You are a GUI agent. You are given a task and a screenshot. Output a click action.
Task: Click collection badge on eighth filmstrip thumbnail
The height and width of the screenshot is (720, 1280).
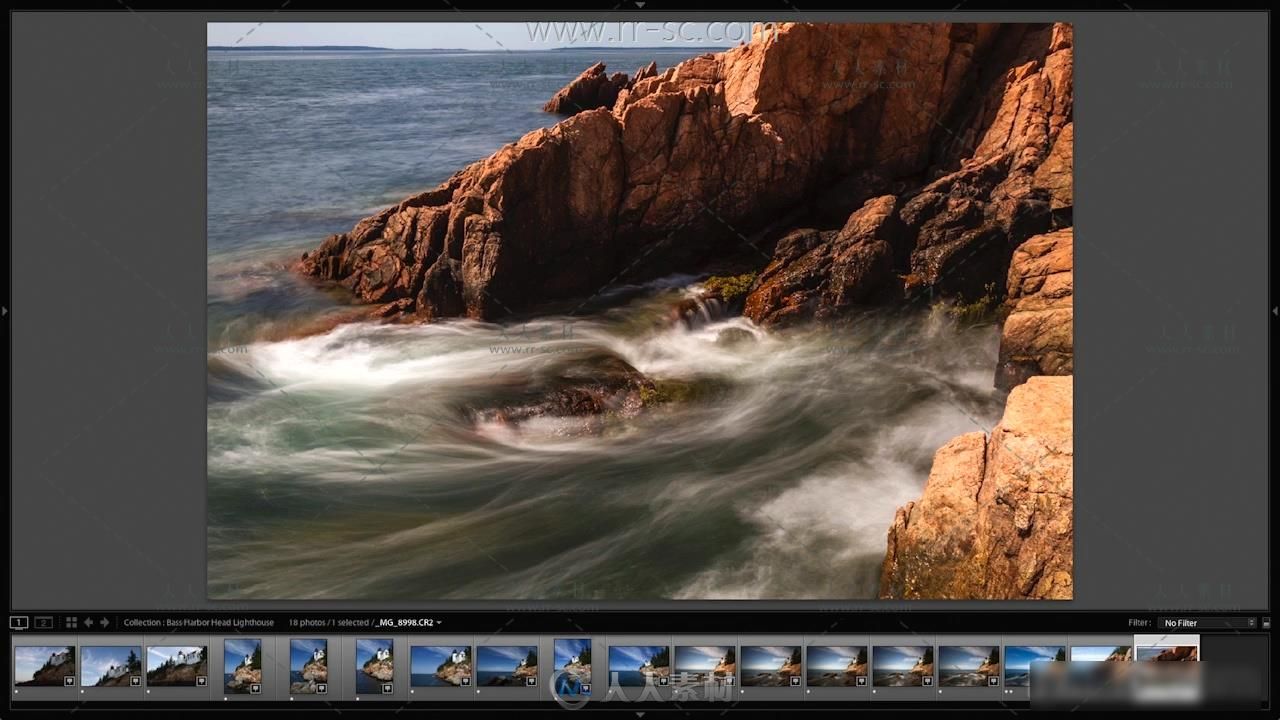pos(531,680)
